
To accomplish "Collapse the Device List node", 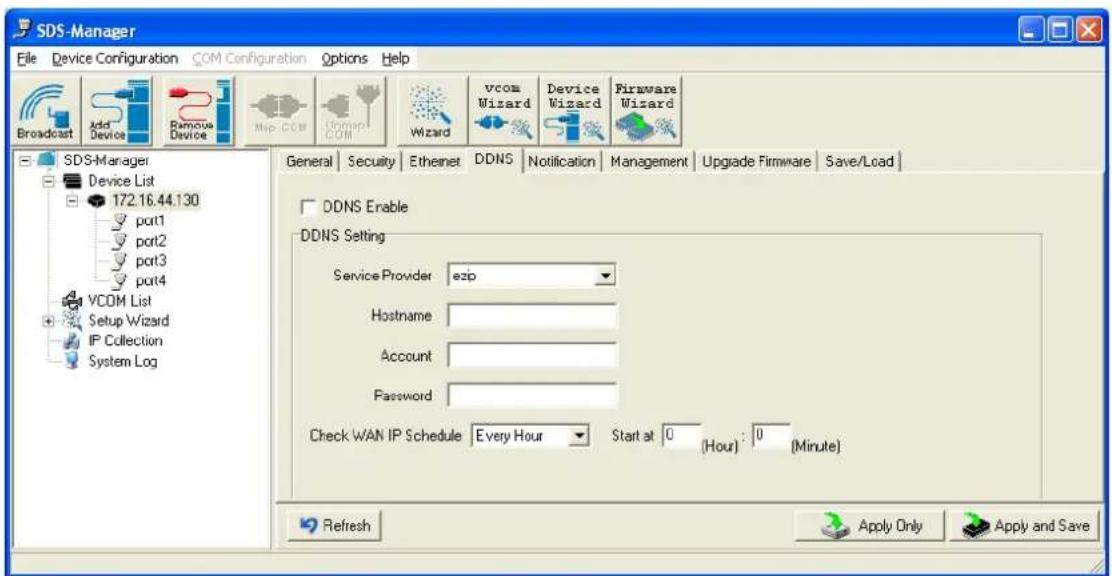I will 50,181.
